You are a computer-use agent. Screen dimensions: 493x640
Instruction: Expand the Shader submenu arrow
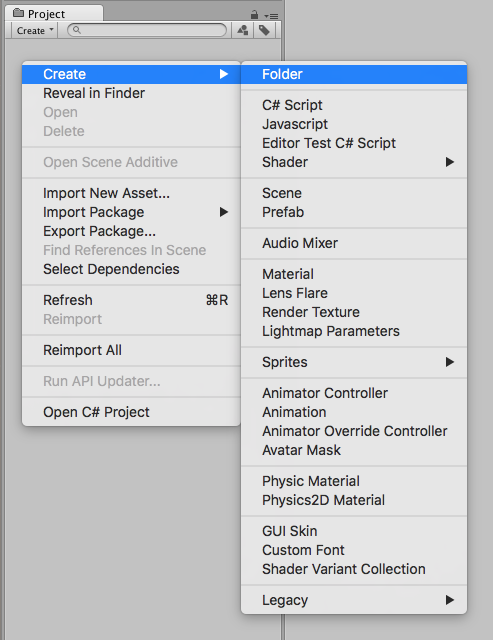point(450,162)
